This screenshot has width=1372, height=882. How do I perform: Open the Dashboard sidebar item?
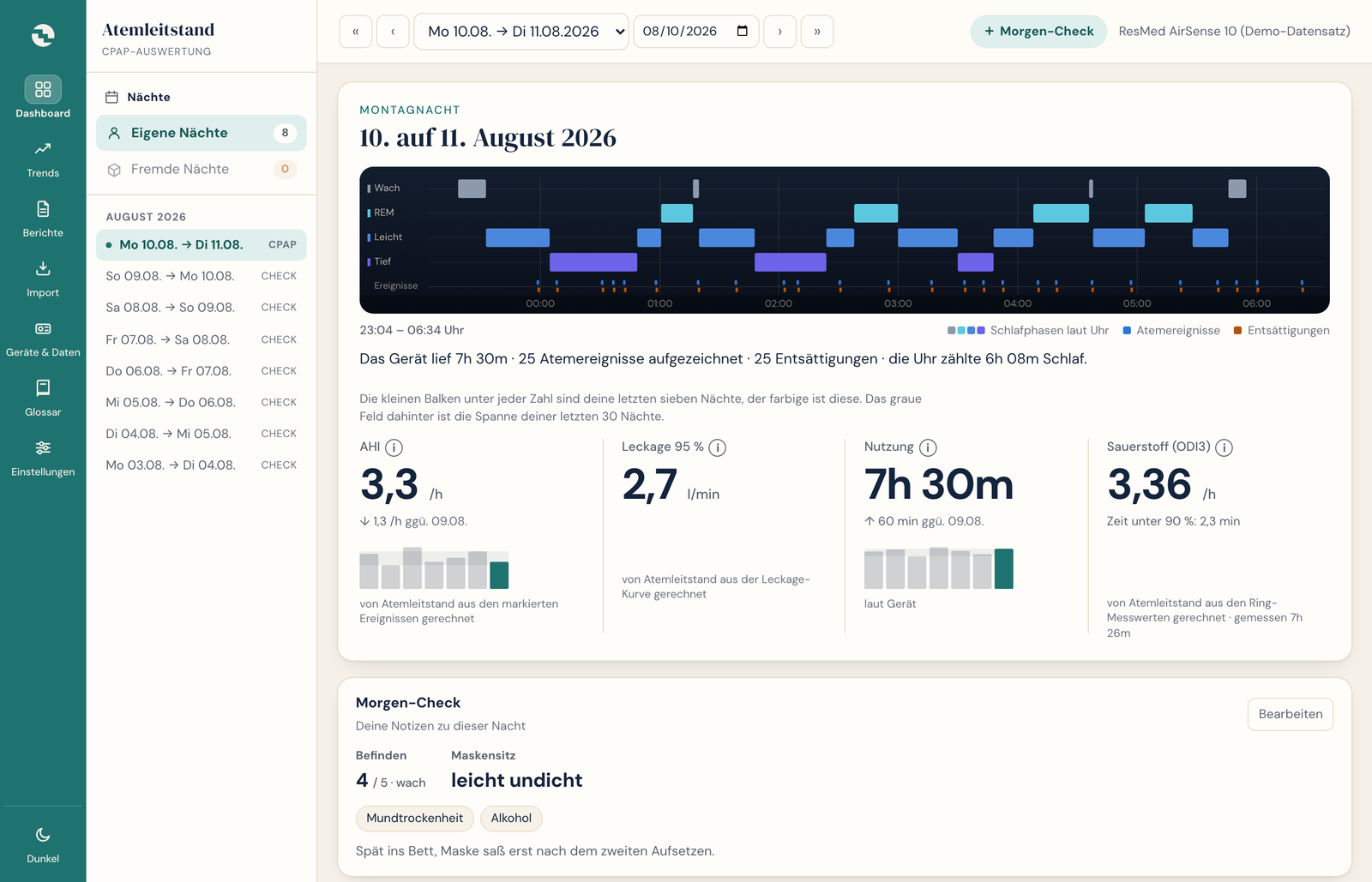pos(43,98)
